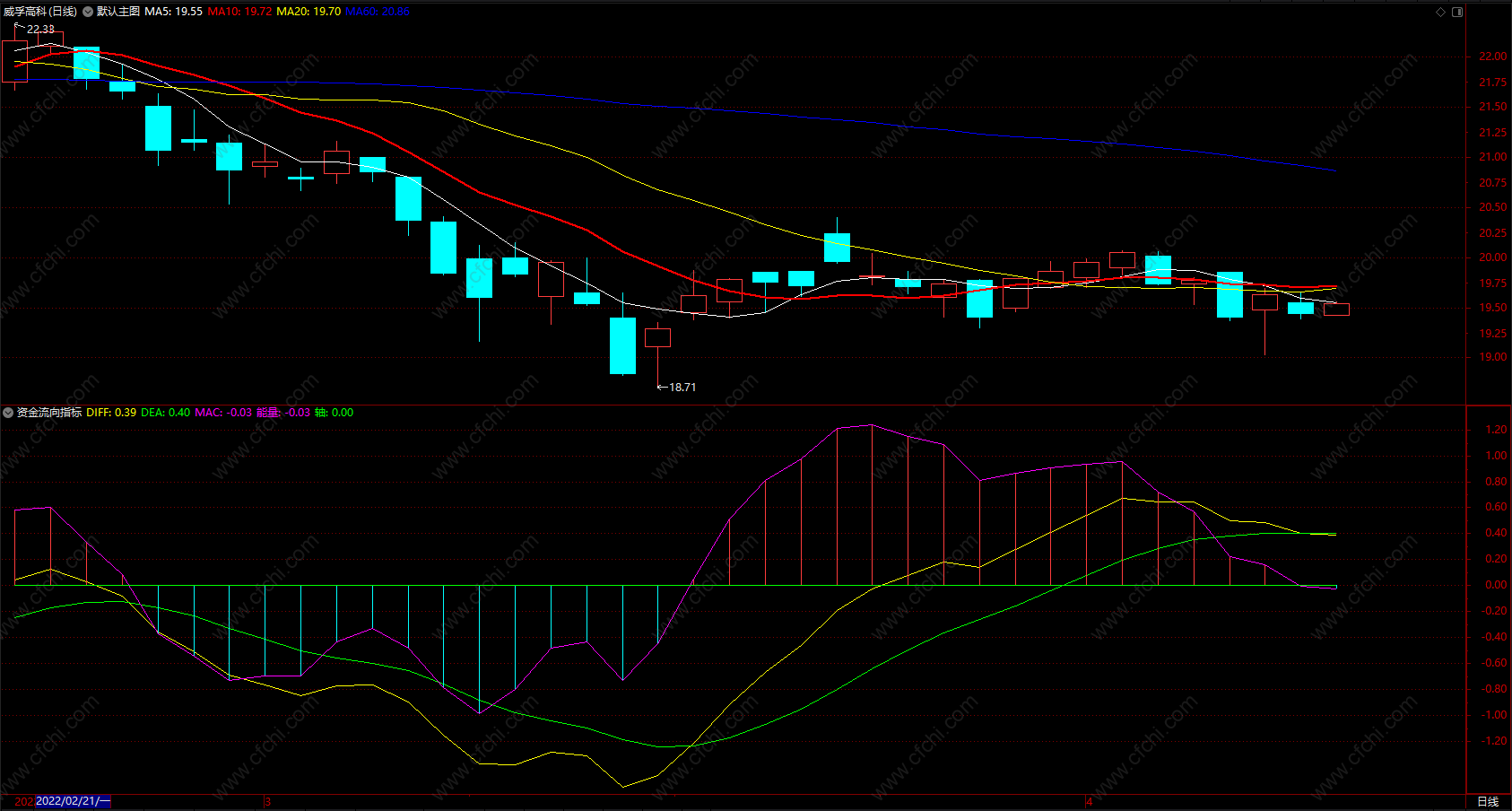Click the 资金流向指标 indicator name
Image resolution: width=1512 pixels, height=811 pixels.
(49, 413)
